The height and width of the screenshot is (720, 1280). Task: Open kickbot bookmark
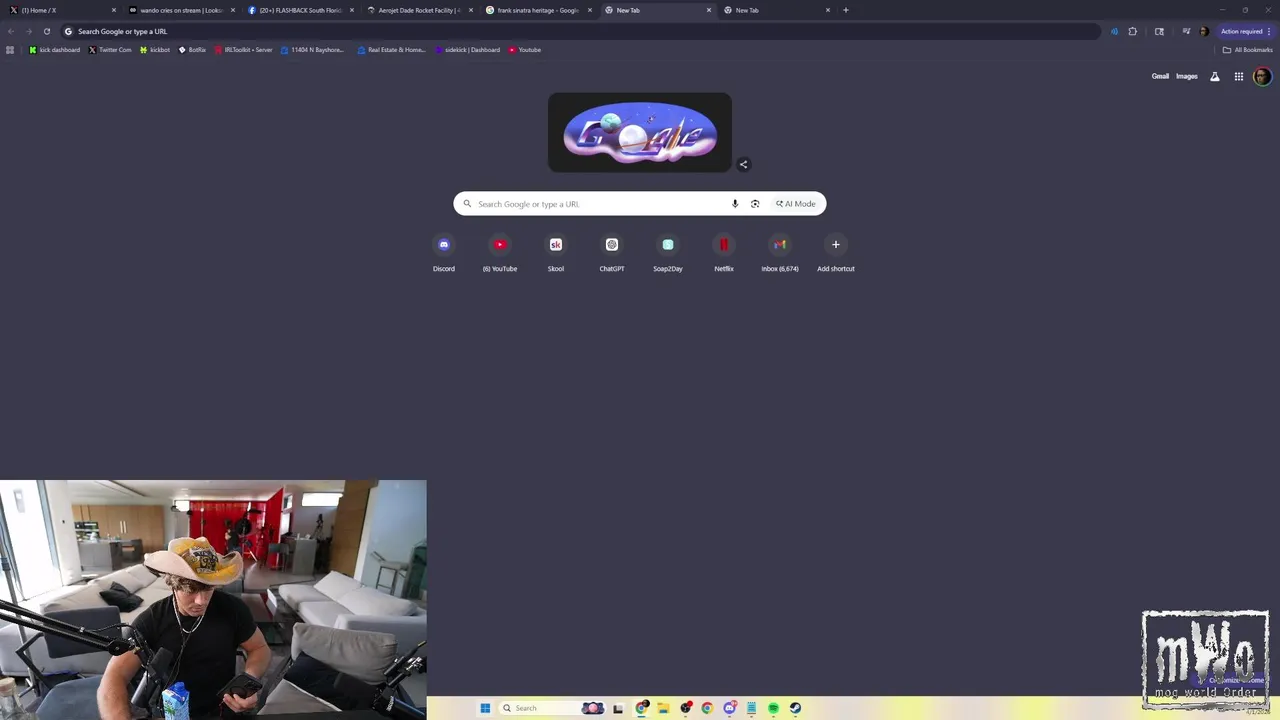tap(155, 50)
